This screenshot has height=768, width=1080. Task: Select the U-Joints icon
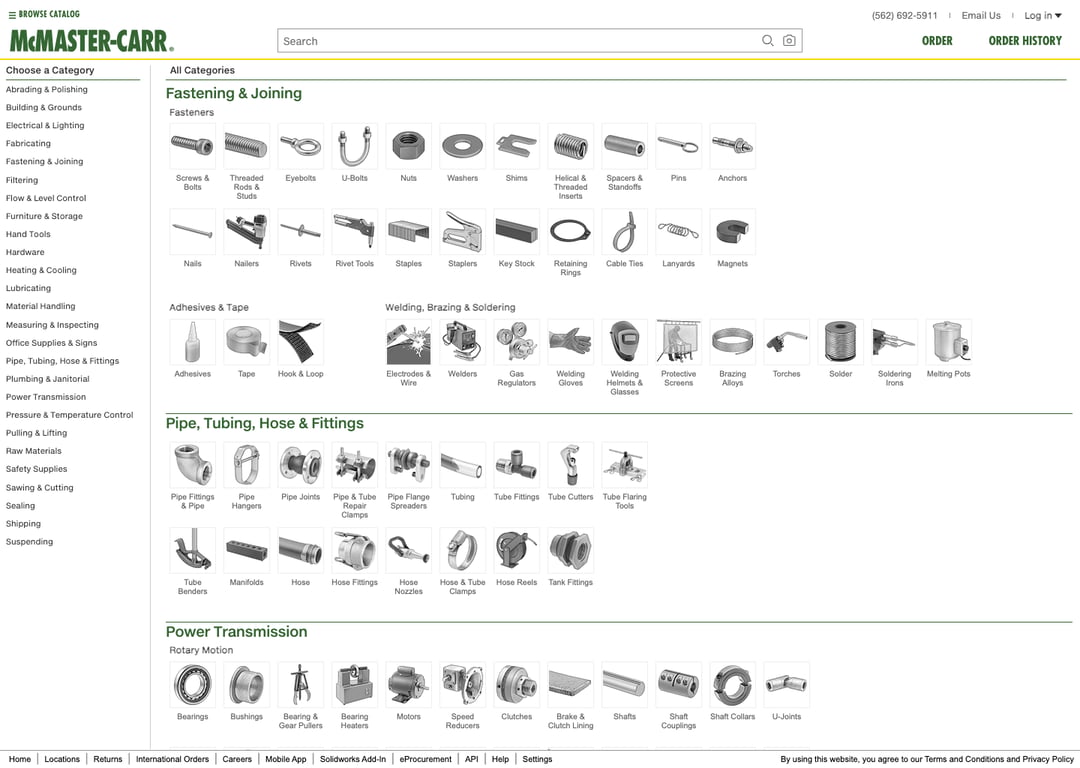[x=786, y=685]
